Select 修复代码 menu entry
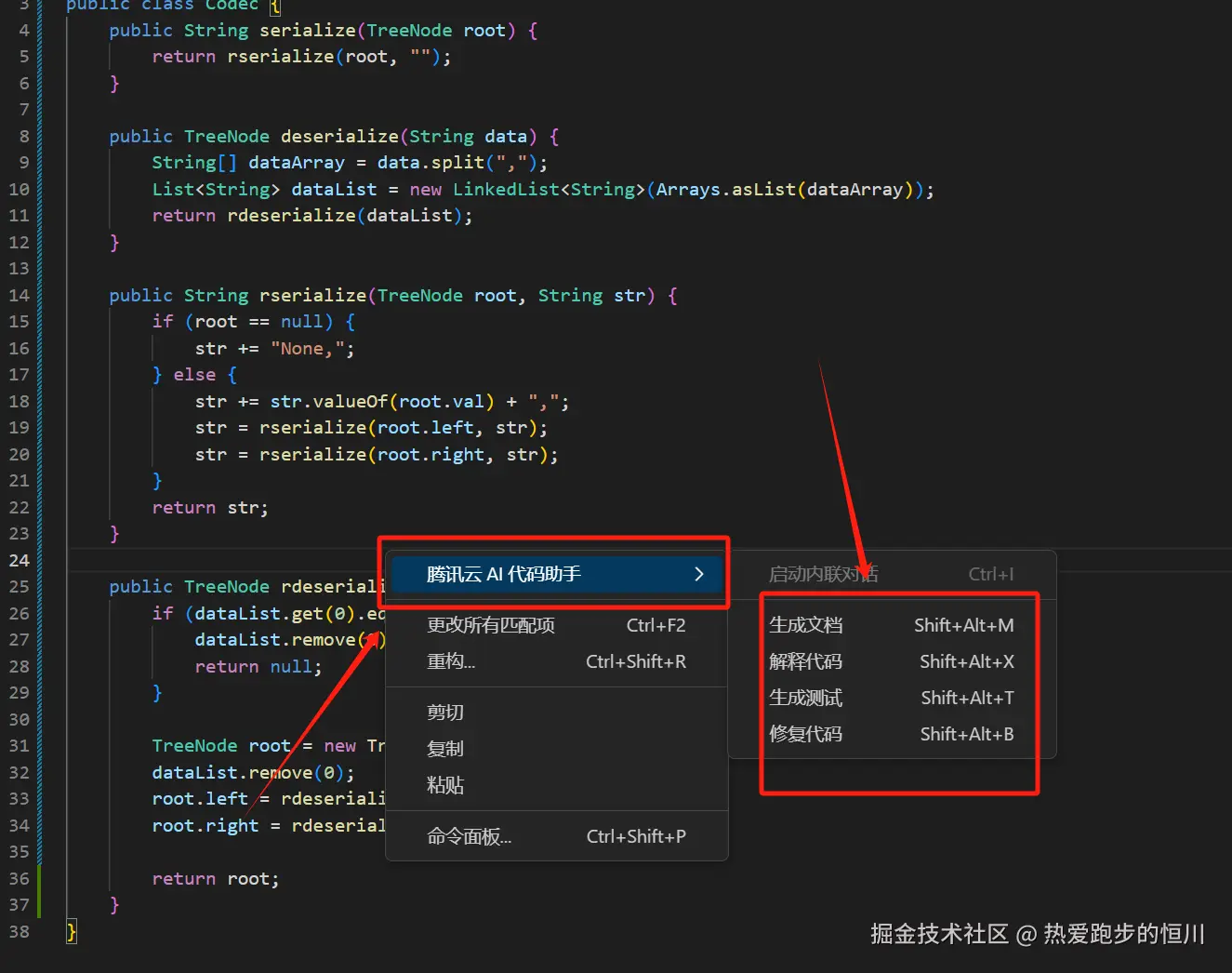This screenshot has width=1232, height=973. pos(892,734)
